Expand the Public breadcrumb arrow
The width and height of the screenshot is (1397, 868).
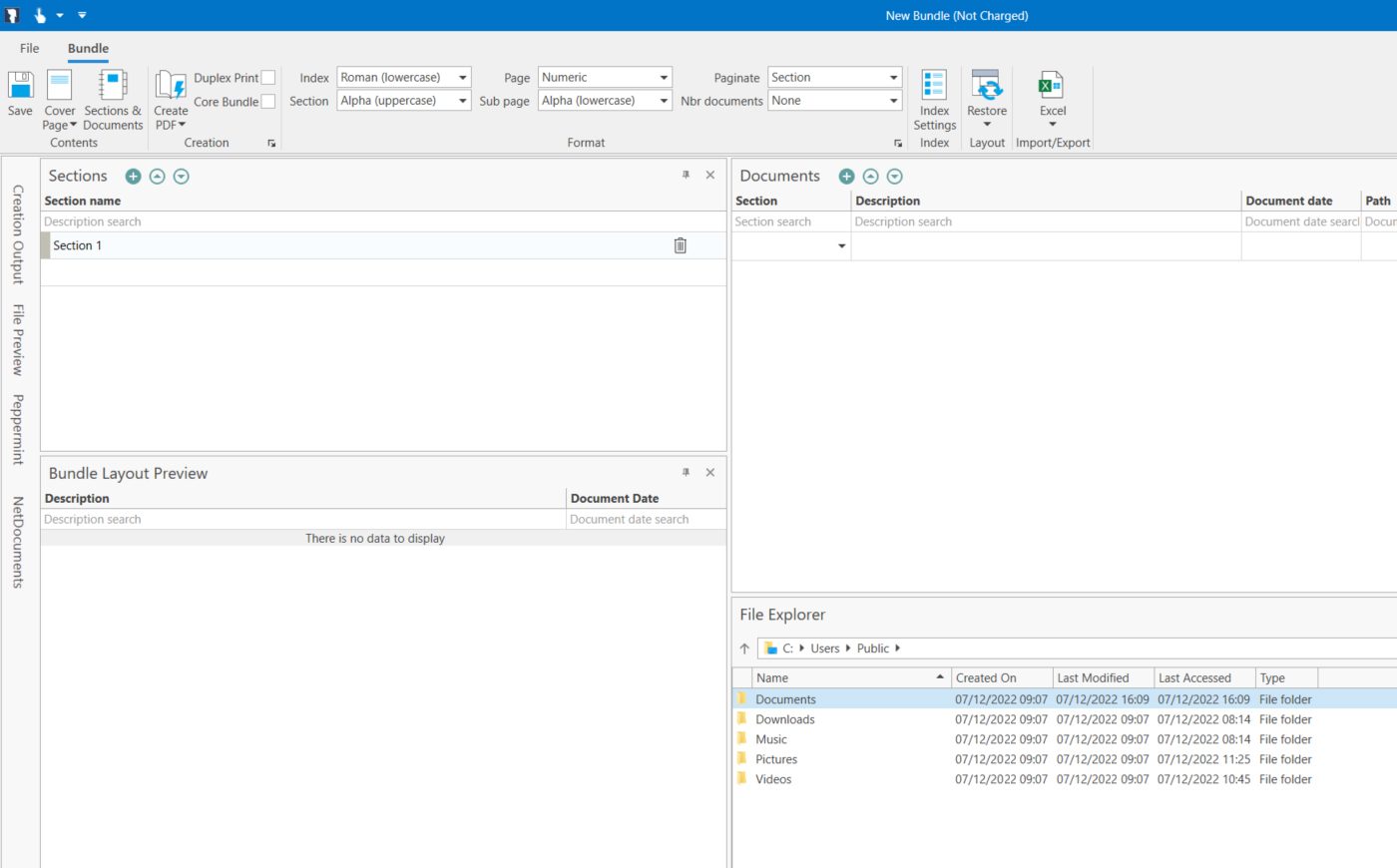coord(897,649)
